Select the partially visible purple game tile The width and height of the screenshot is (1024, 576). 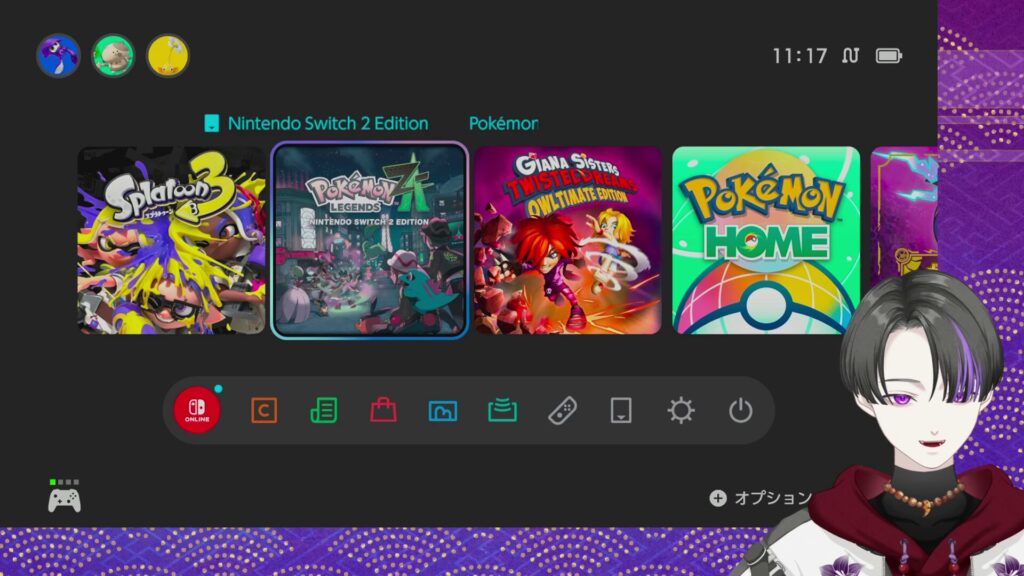(x=903, y=215)
